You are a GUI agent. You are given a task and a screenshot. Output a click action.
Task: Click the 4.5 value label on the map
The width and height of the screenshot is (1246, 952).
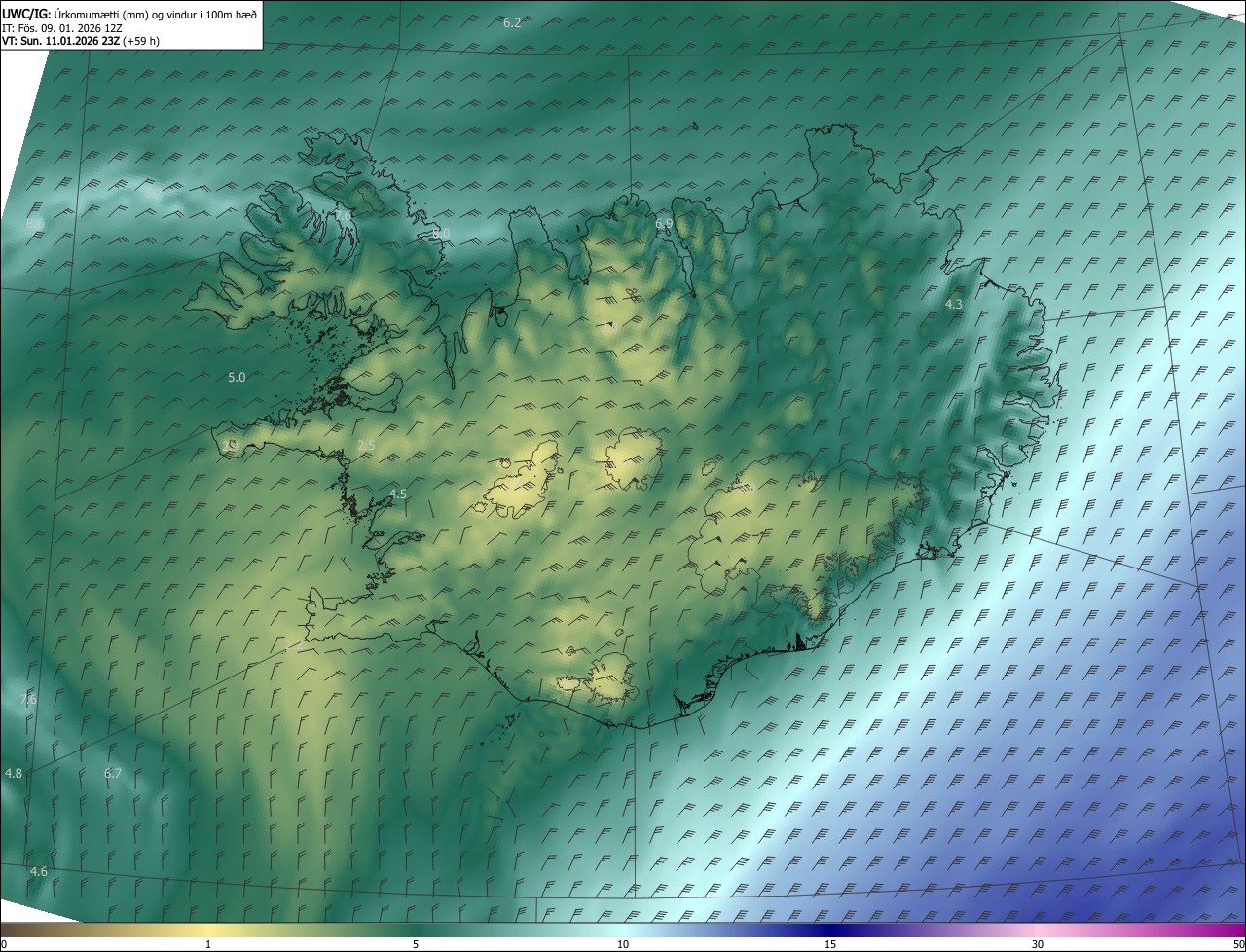point(398,494)
